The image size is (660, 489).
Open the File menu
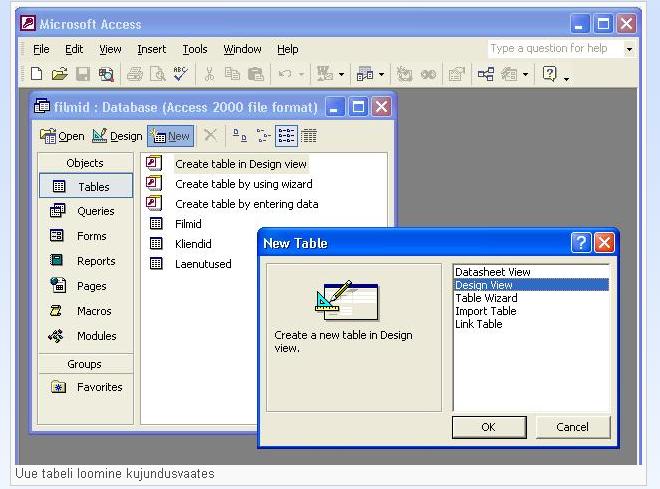tap(41, 49)
